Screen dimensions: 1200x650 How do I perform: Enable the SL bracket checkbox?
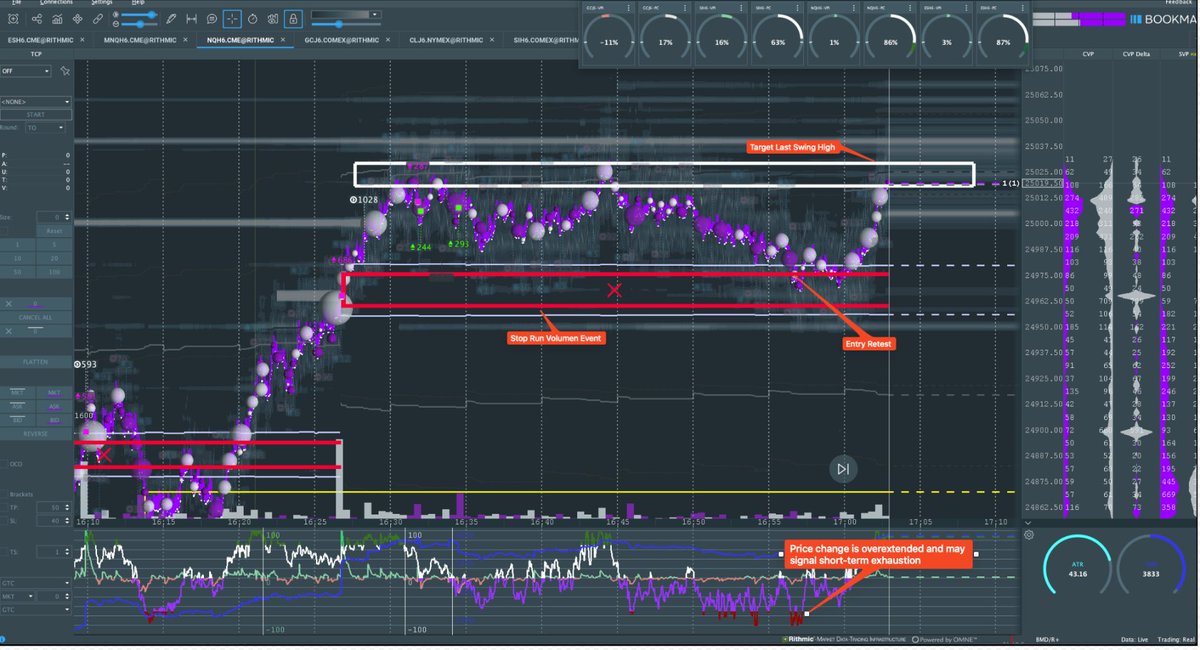[x=4, y=521]
